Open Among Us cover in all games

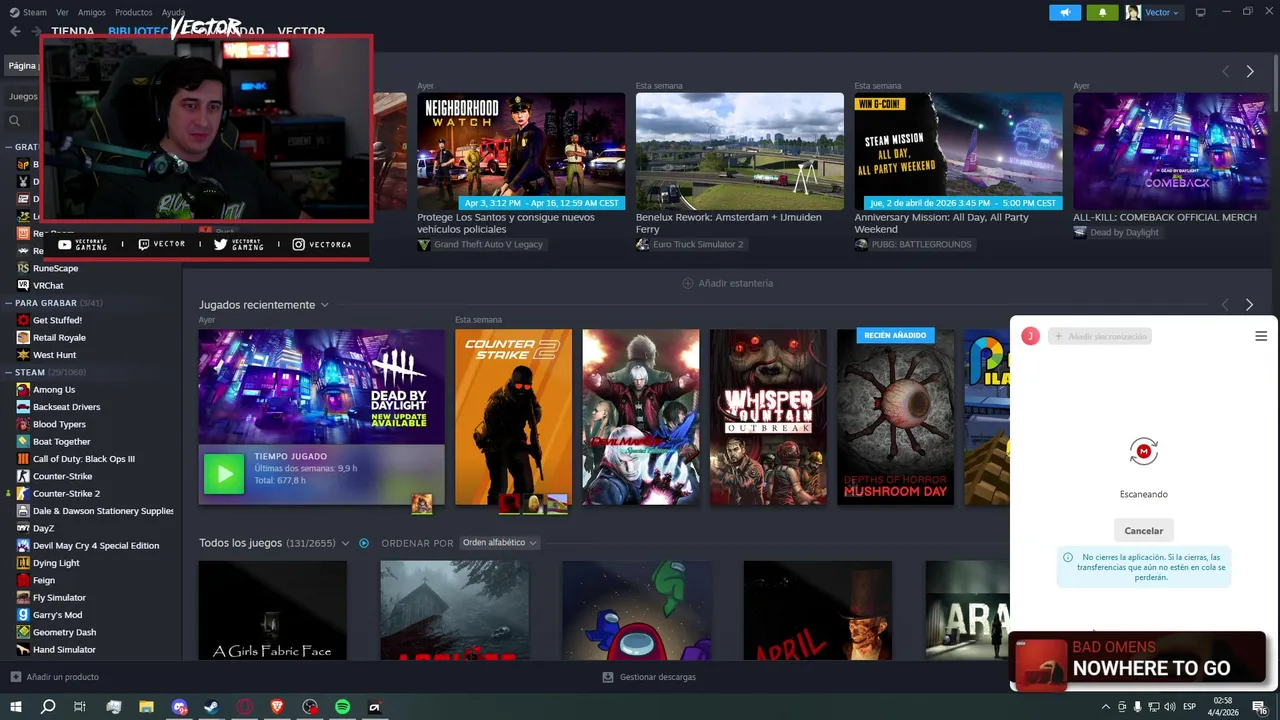636,609
